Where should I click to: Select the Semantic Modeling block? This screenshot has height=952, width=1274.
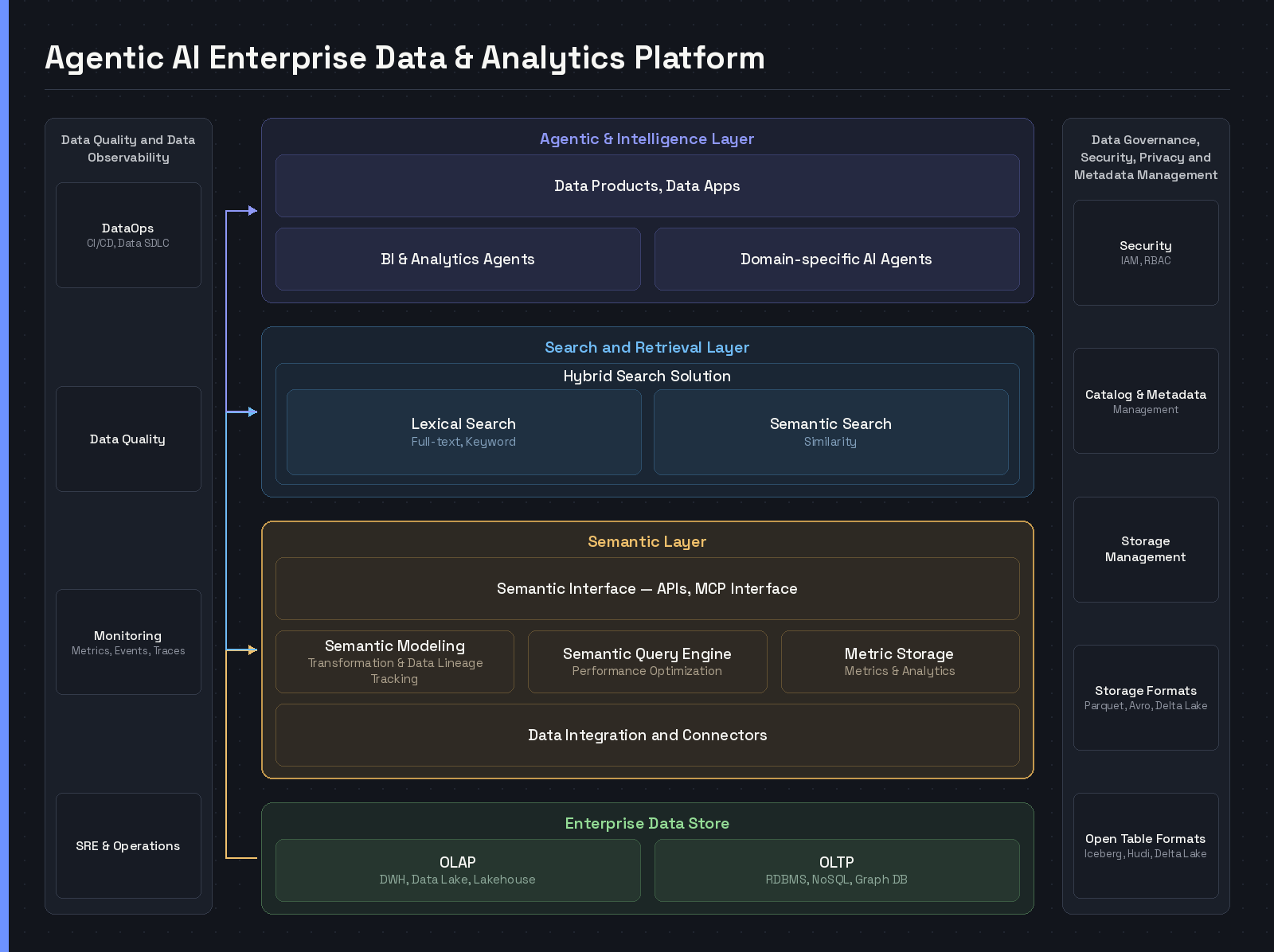point(395,662)
